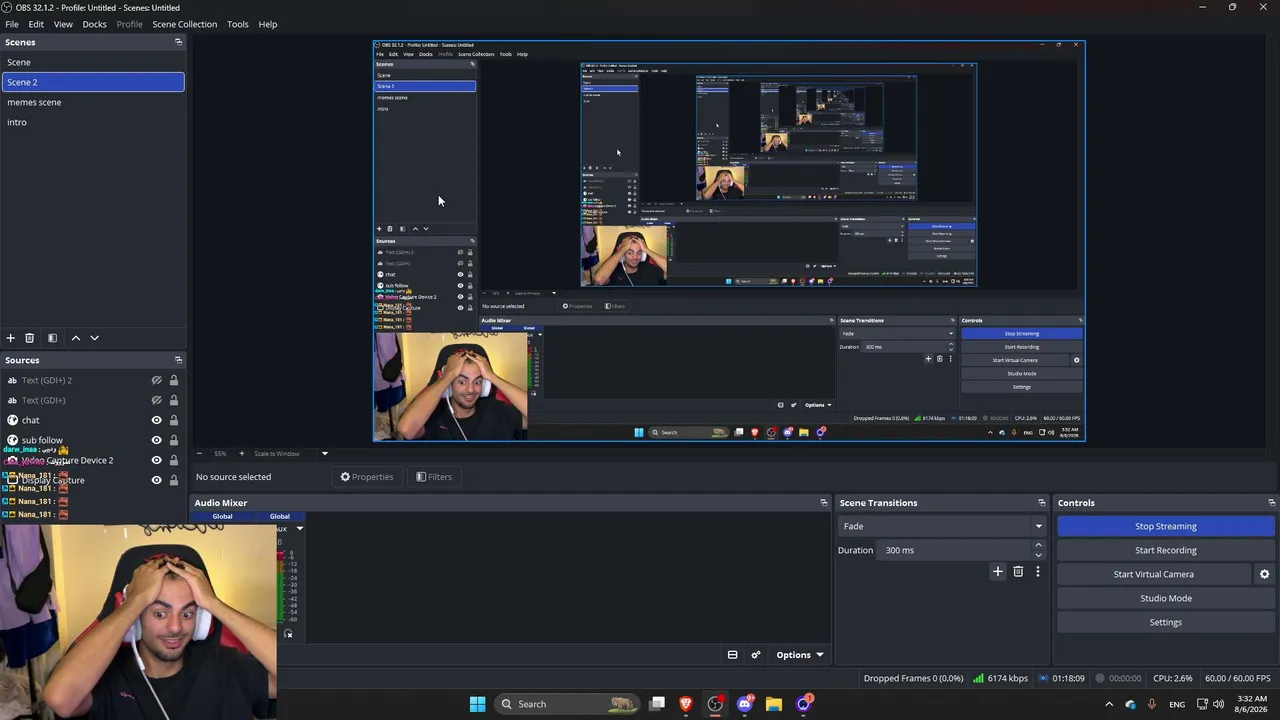
Task: Lock the chat source
Action: click(x=174, y=420)
